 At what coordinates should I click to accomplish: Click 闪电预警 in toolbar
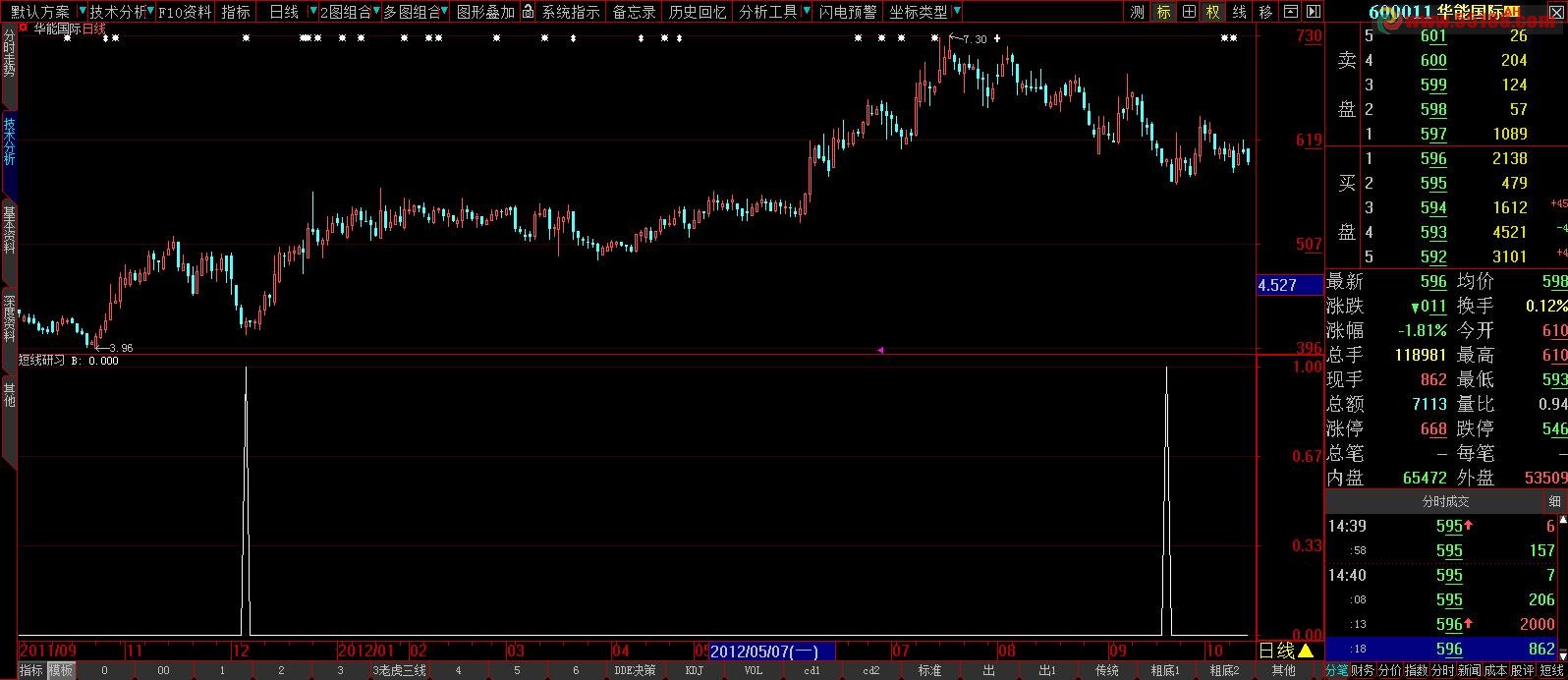pyautogui.click(x=848, y=12)
